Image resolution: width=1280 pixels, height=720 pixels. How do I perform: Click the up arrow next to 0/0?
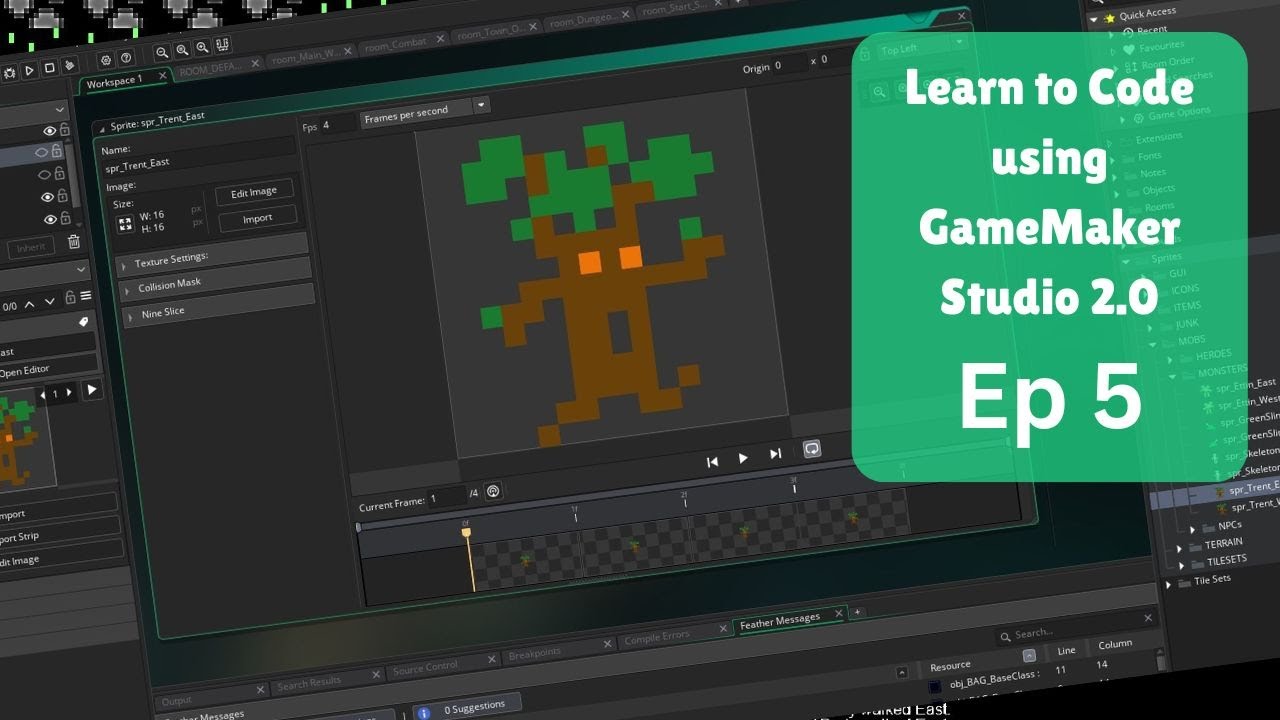(29, 303)
